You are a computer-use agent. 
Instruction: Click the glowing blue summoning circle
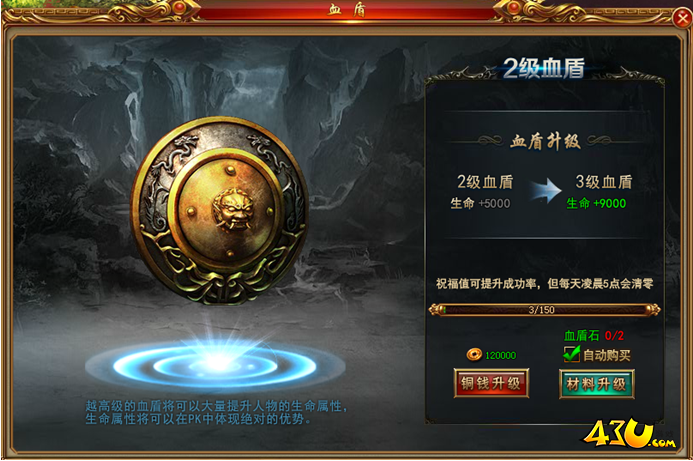pos(215,365)
